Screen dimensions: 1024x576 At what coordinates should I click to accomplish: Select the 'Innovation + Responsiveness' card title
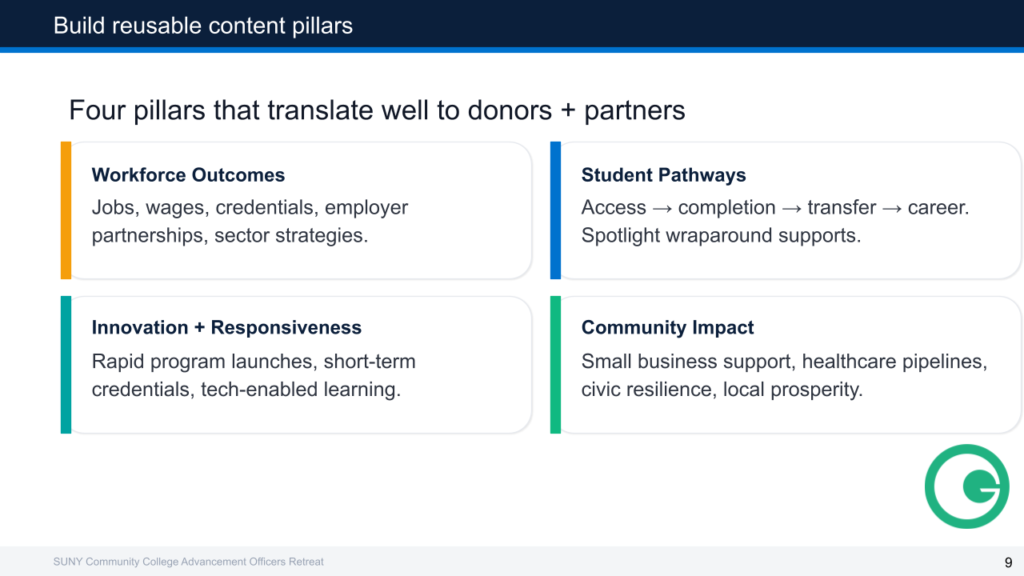(x=226, y=328)
